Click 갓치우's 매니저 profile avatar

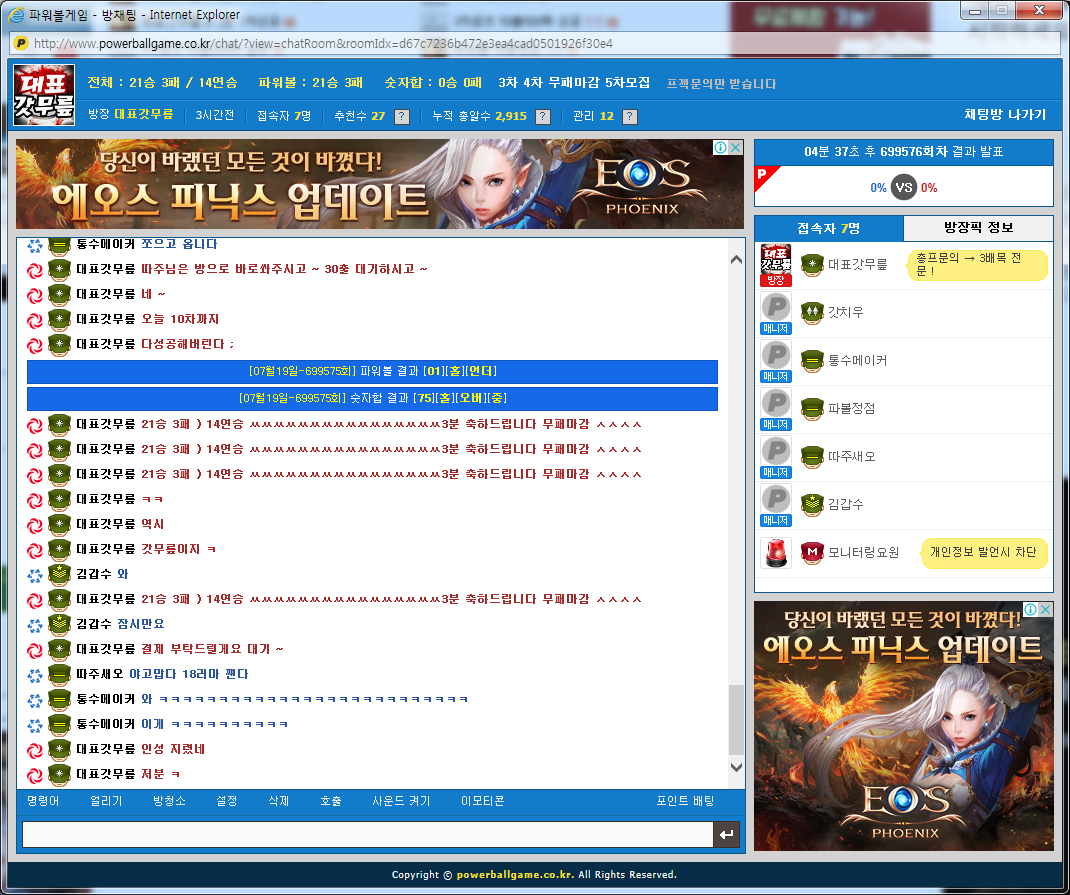776,313
